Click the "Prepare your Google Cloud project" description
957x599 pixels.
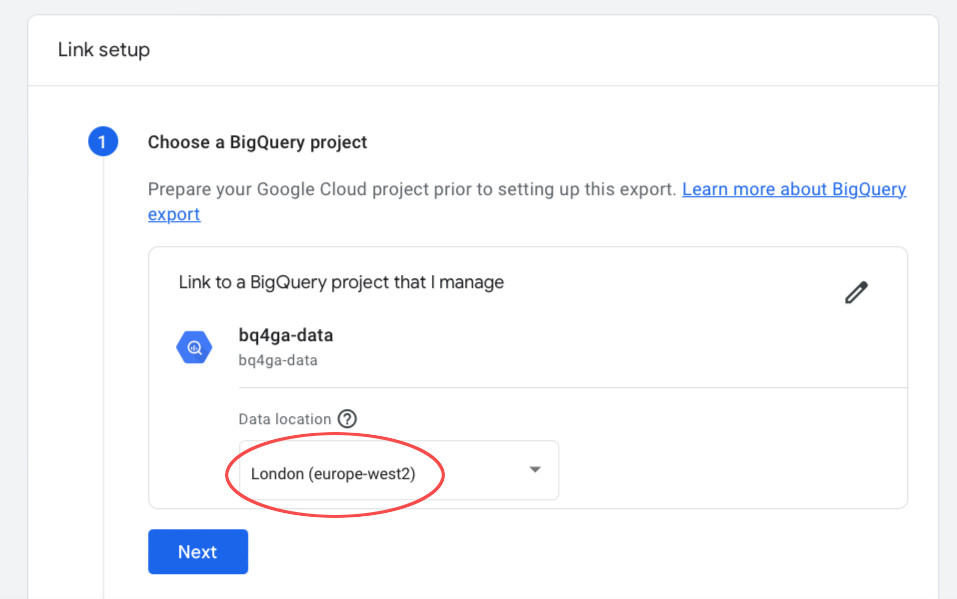pyautogui.click(x=412, y=189)
